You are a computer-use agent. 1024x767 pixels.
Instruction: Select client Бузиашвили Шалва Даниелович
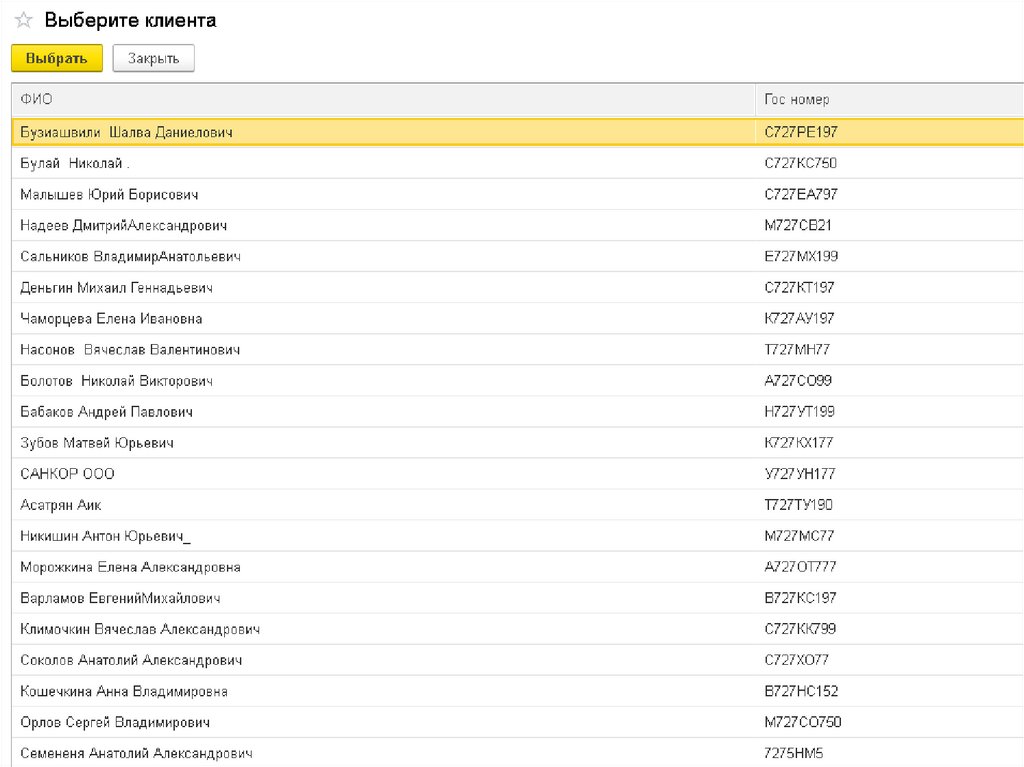click(x=126, y=132)
